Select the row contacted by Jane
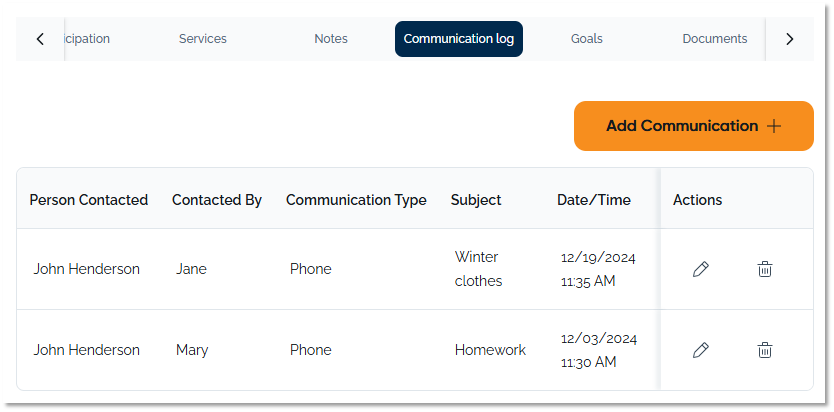This screenshot has width=834, height=412. coord(191,269)
